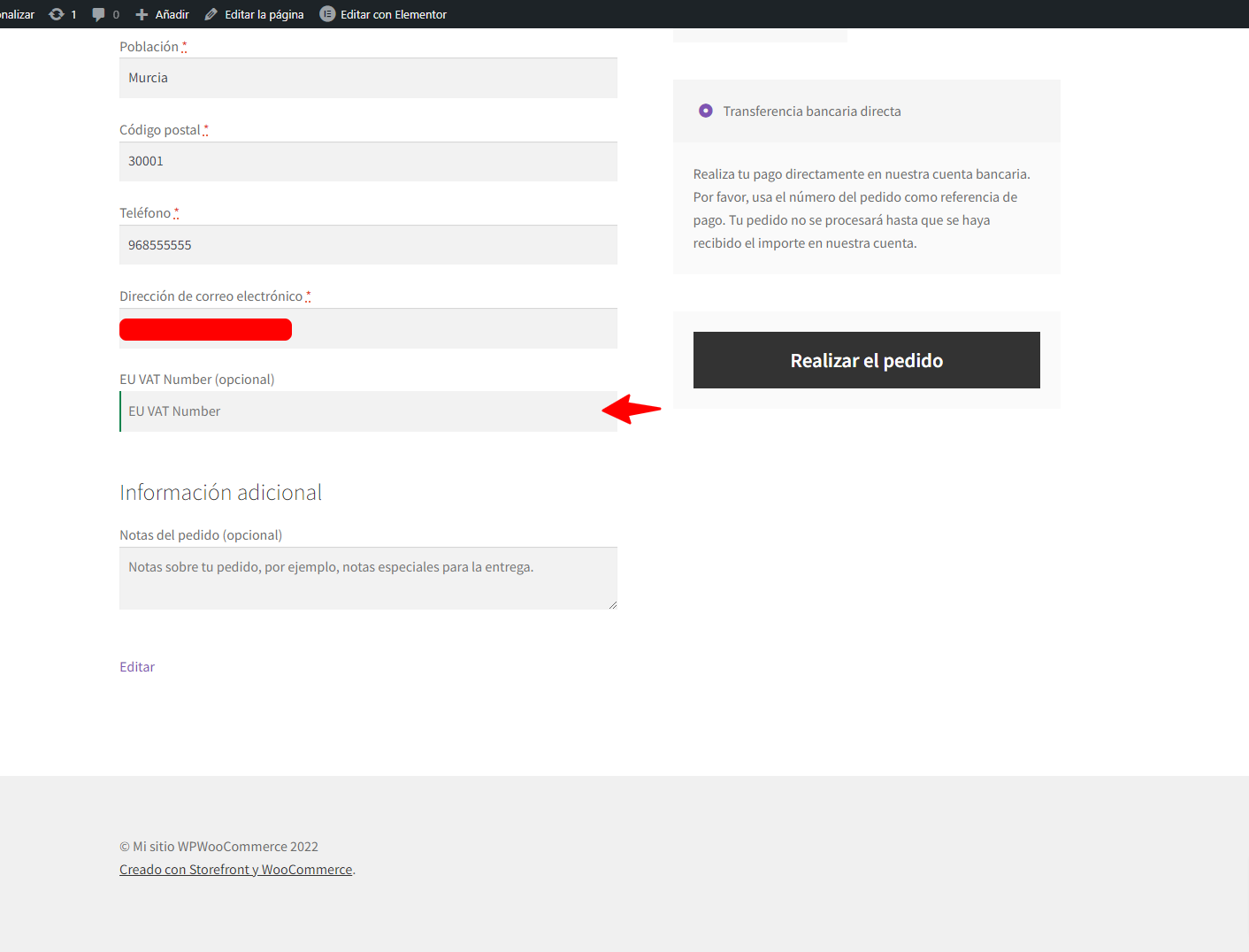This screenshot has width=1249, height=952.
Task: Click the Realizar el pedido button
Action: (x=866, y=360)
